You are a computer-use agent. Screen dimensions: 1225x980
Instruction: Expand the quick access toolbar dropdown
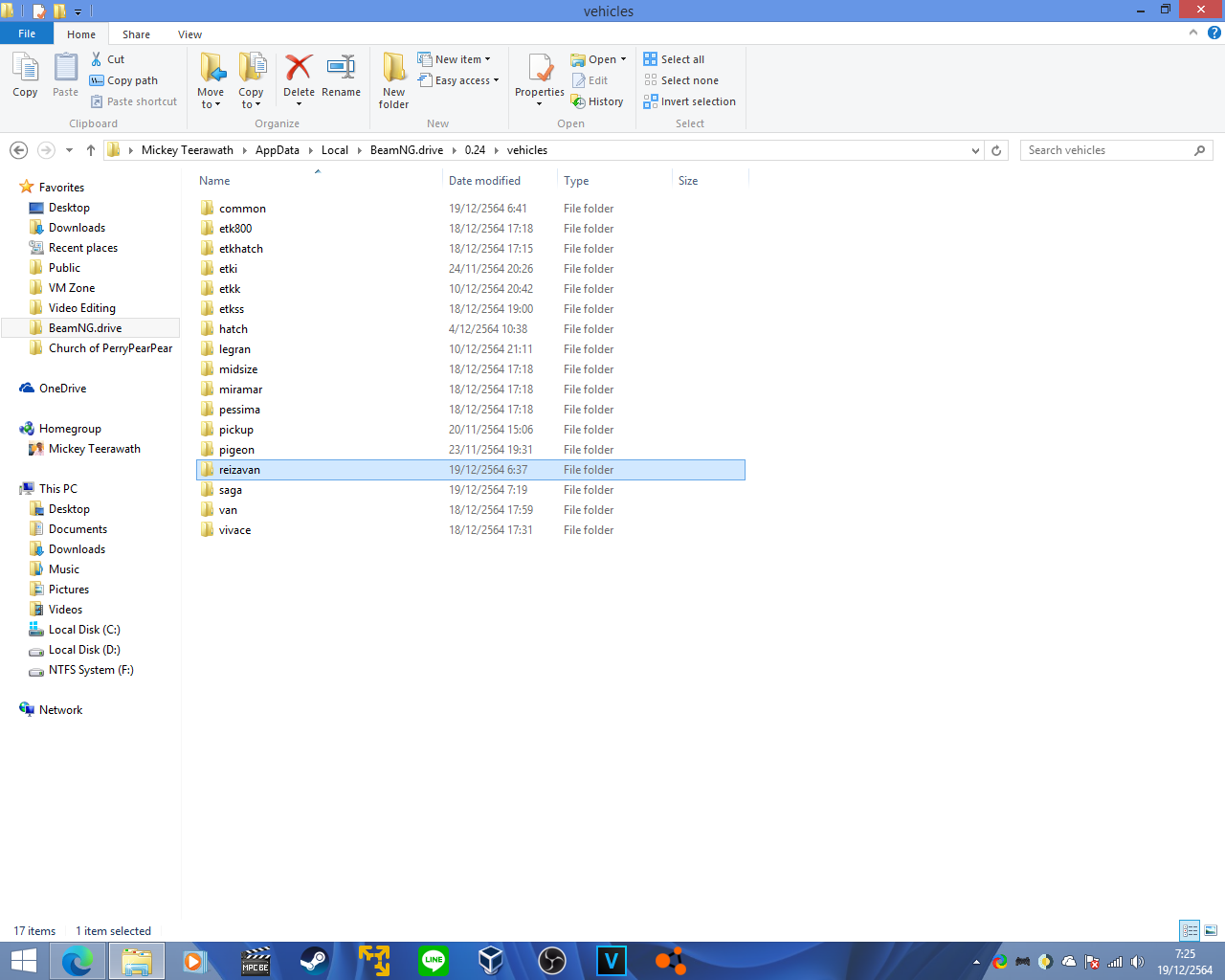click(x=78, y=11)
